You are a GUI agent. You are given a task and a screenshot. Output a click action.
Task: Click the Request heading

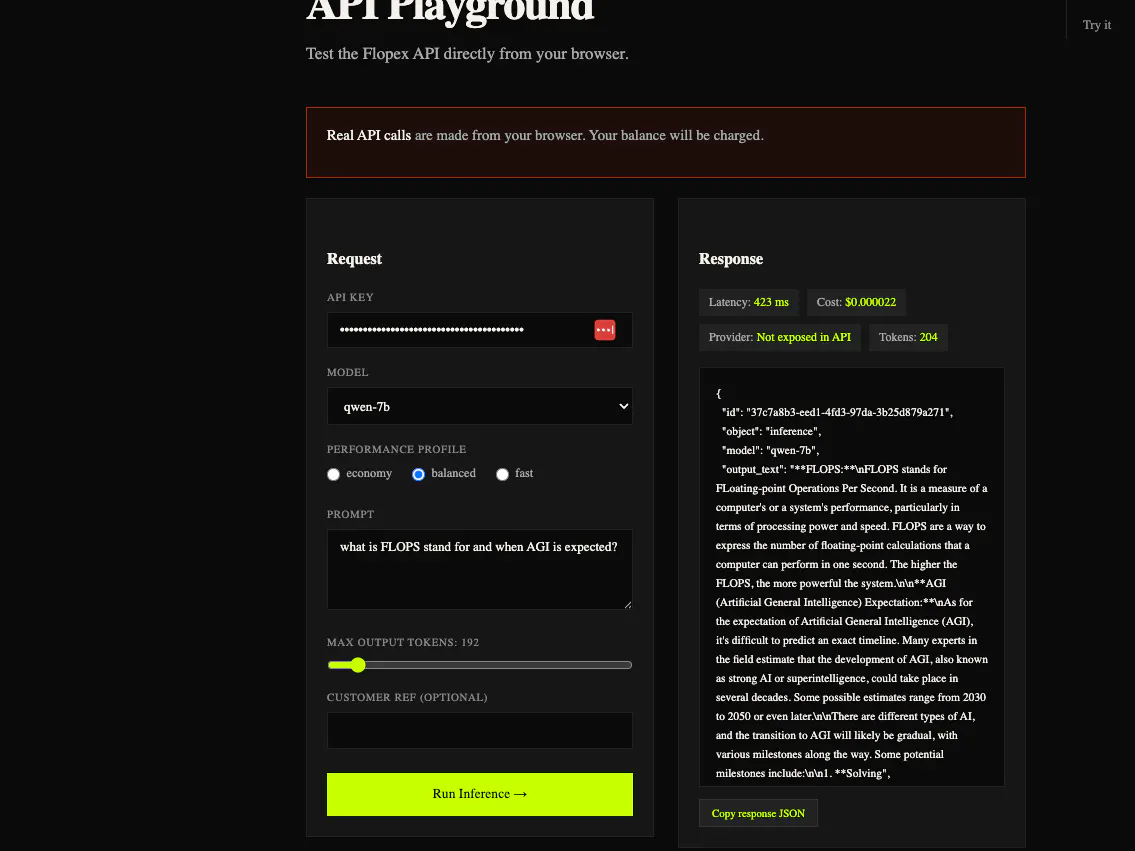tap(354, 259)
